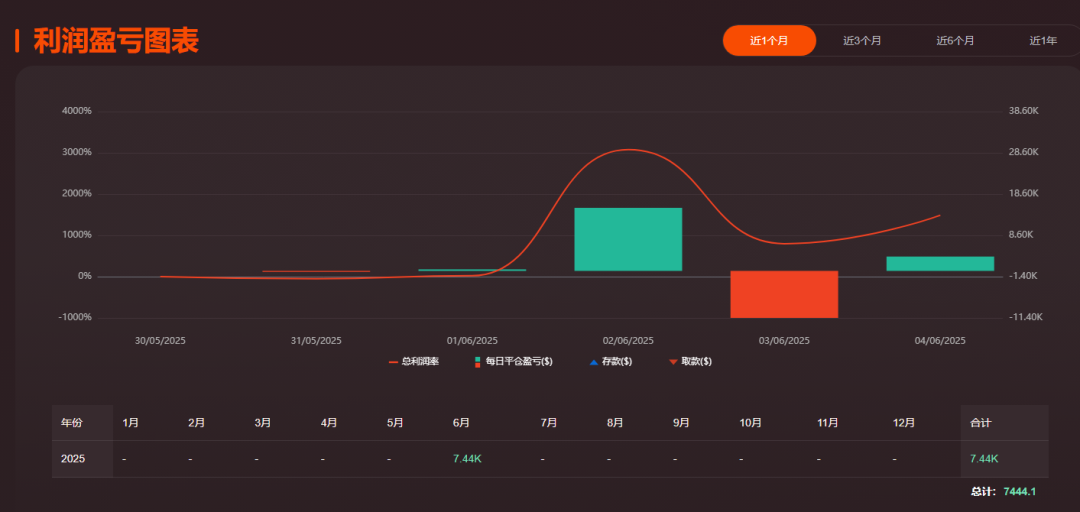The width and height of the screenshot is (1080, 512).
Task: Toggle the 总利润率 legend line icon
Action: pos(393,362)
